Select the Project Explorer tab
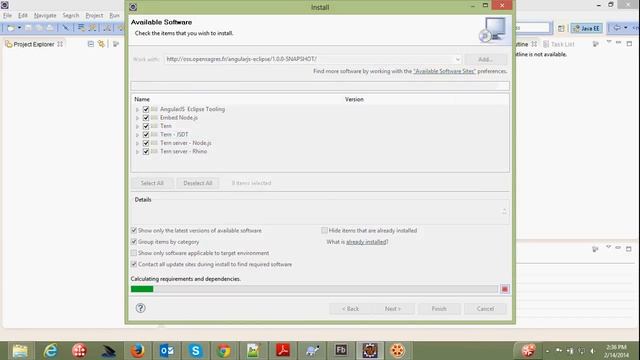 pyautogui.click(x=34, y=44)
